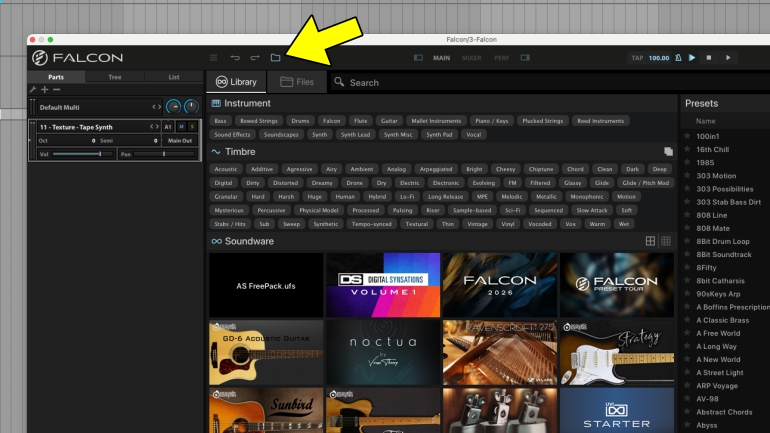770x433 pixels.
Task: Open AS FreePack.ufs soundware
Action: 266,285
